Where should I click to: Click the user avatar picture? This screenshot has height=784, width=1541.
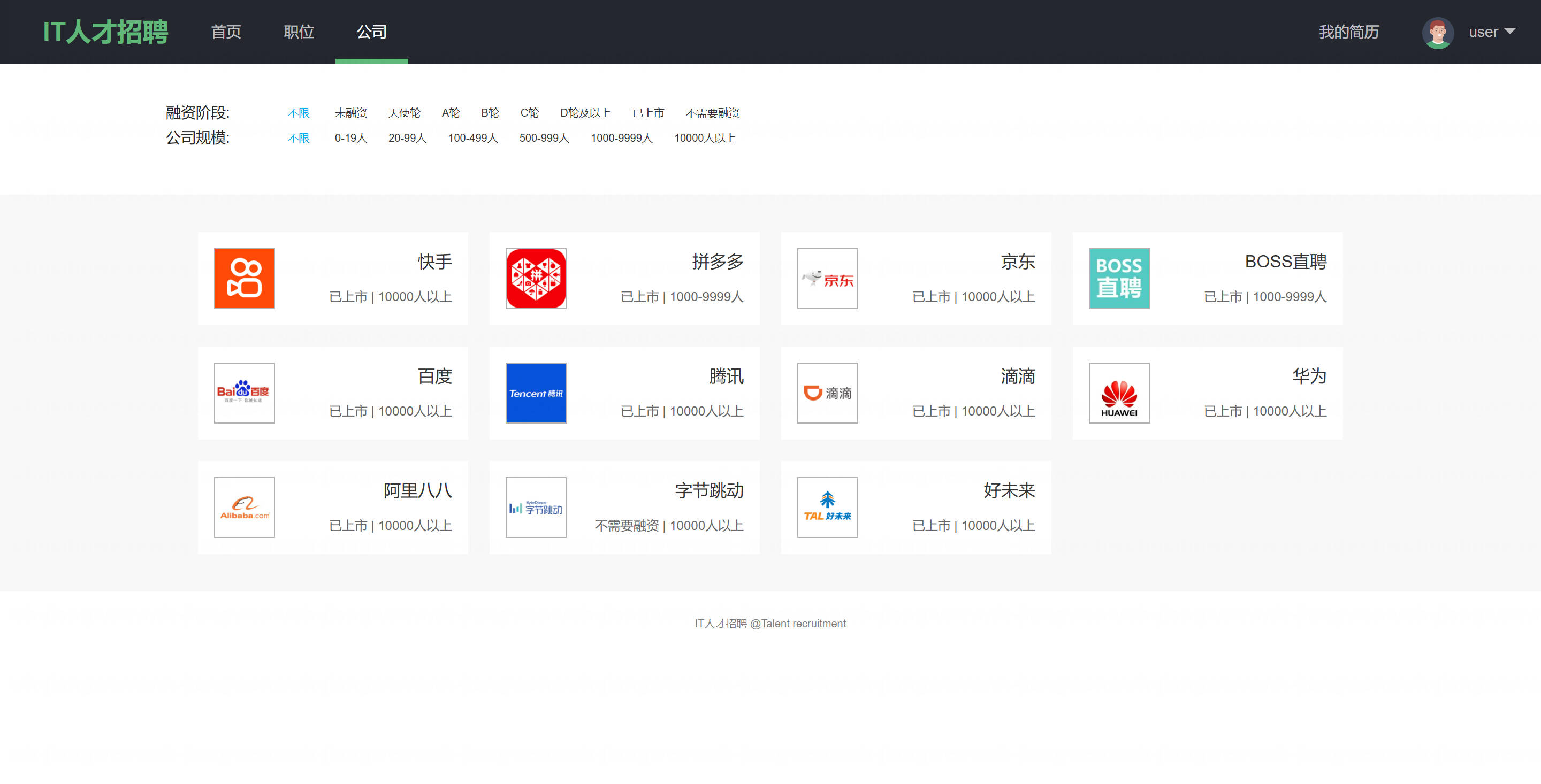[1438, 32]
